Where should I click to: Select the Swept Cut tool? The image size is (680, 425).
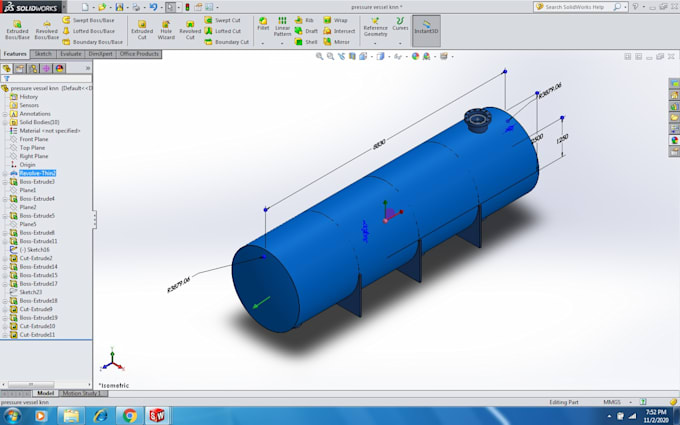222,20
